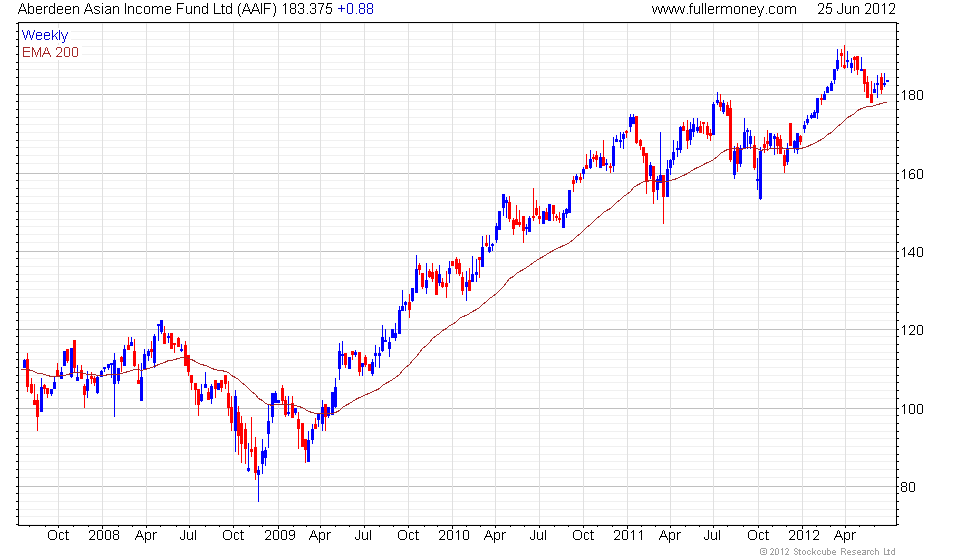Open the www.fullermoney.com link
The height and width of the screenshot is (560, 980).
(x=724, y=9)
